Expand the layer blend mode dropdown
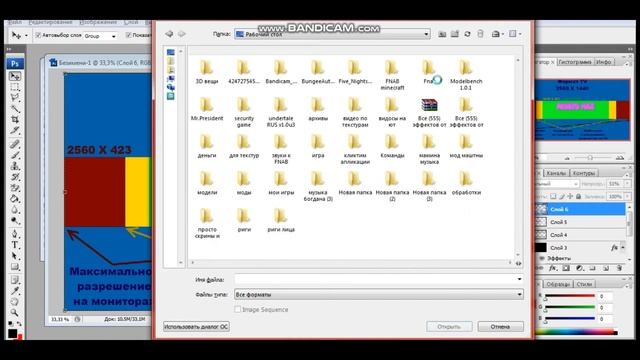The height and width of the screenshot is (360, 640). click(x=576, y=184)
